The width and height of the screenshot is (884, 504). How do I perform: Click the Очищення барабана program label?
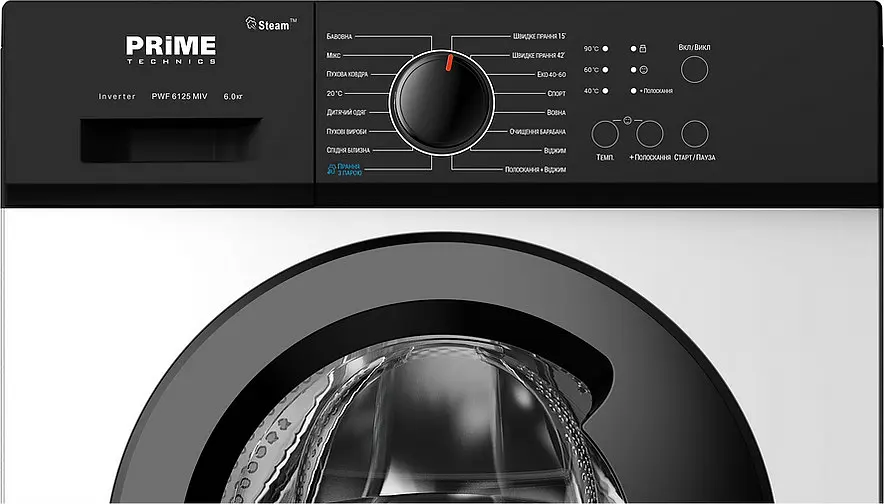coord(537,131)
